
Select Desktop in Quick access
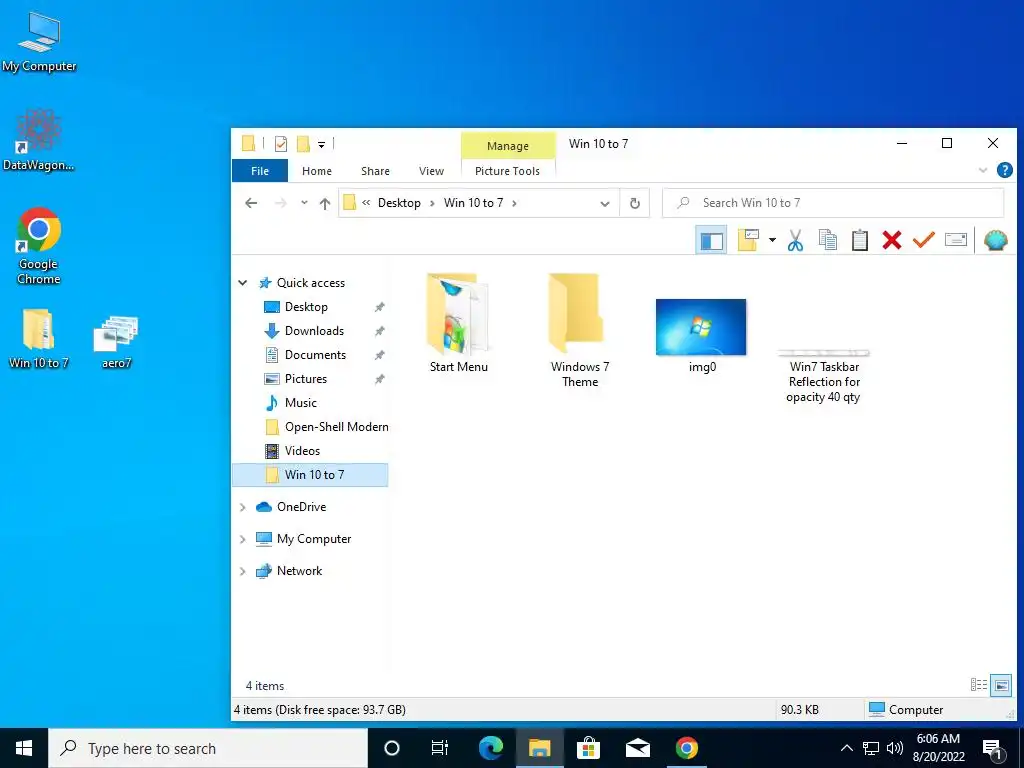[x=306, y=307]
